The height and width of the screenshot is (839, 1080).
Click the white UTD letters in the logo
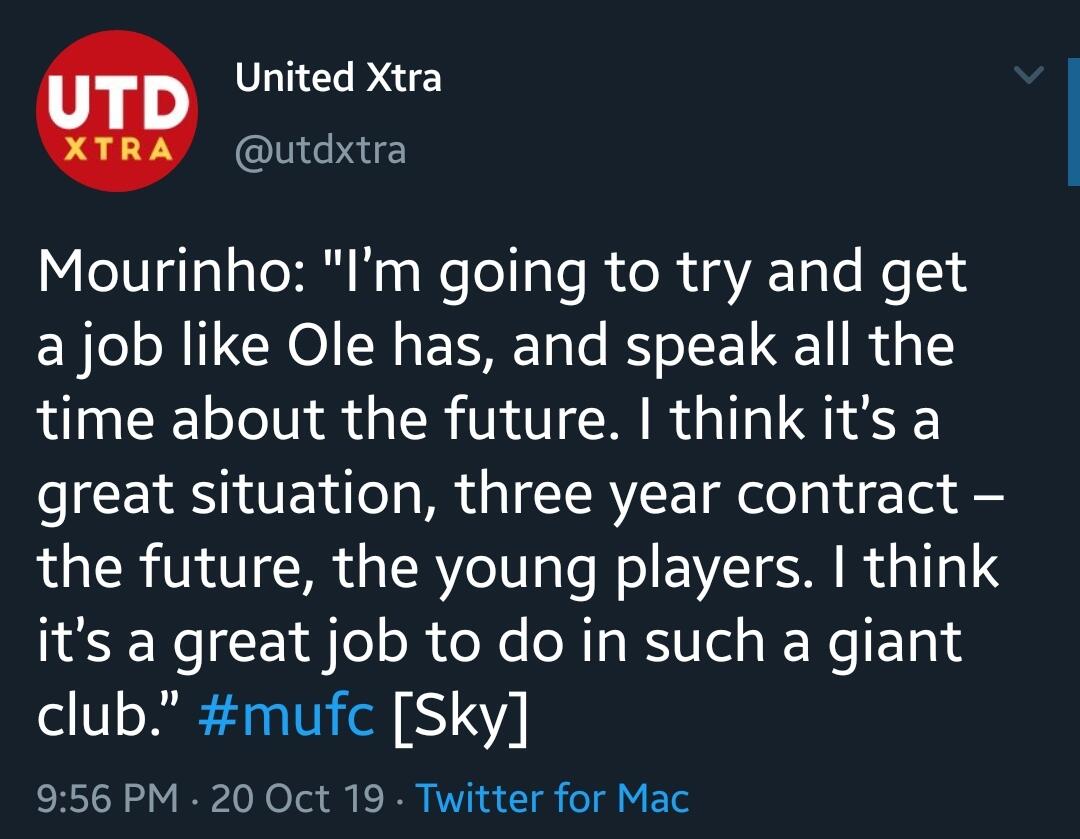point(116,102)
